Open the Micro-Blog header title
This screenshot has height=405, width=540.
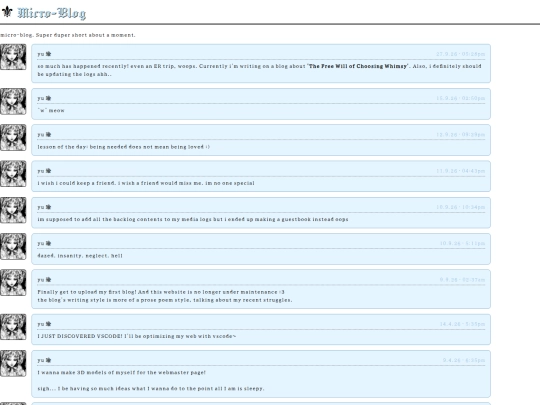(52, 13)
